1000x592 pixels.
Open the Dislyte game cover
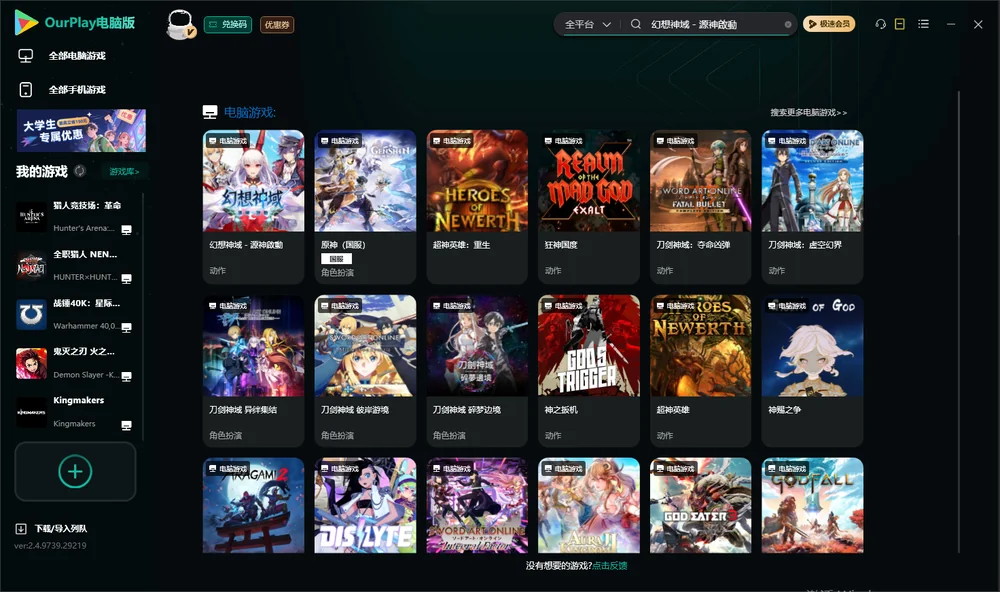coord(365,505)
